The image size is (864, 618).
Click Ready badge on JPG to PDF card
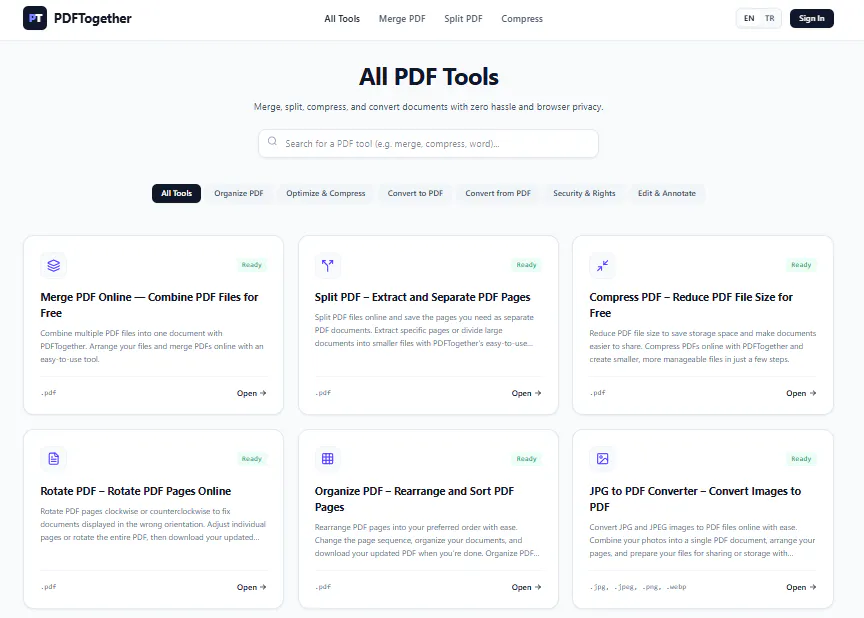[x=801, y=459]
